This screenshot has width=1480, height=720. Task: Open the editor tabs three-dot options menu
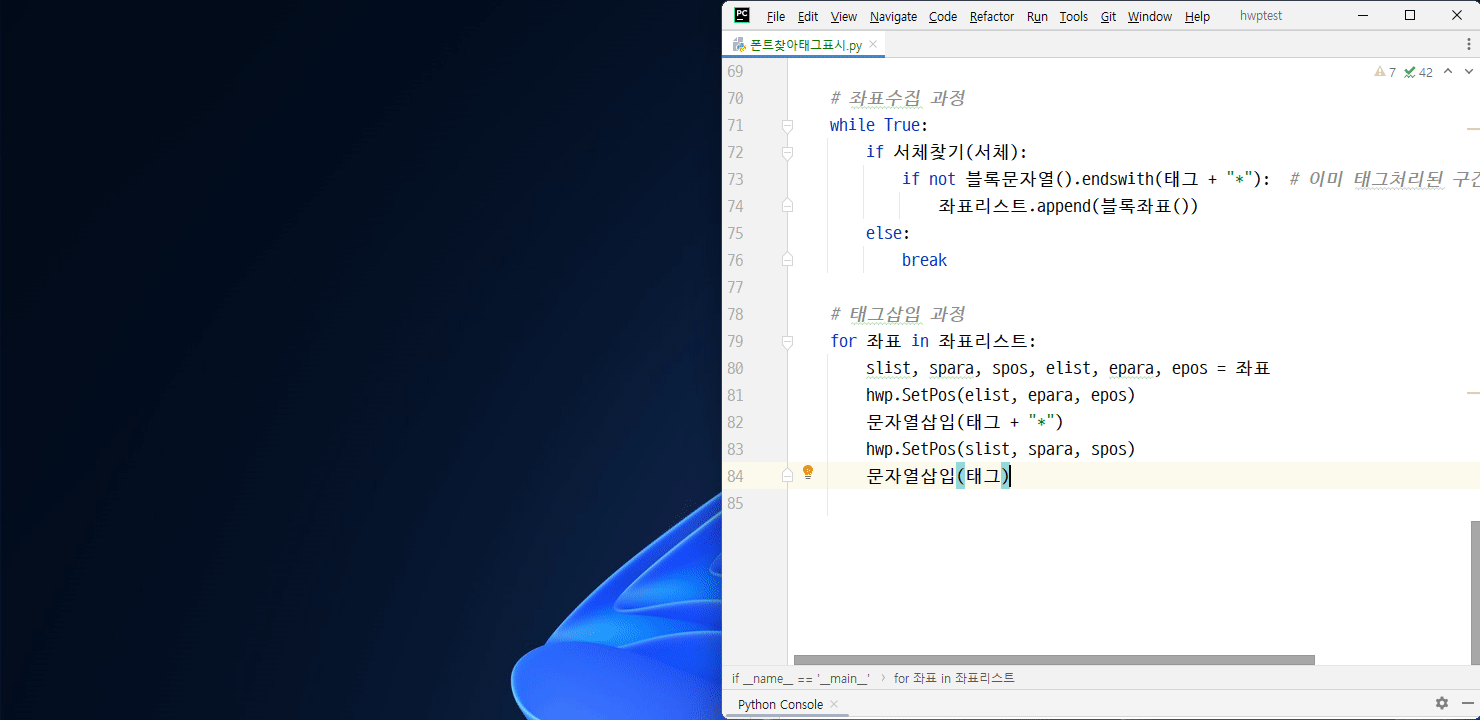(x=1468, y=44)
